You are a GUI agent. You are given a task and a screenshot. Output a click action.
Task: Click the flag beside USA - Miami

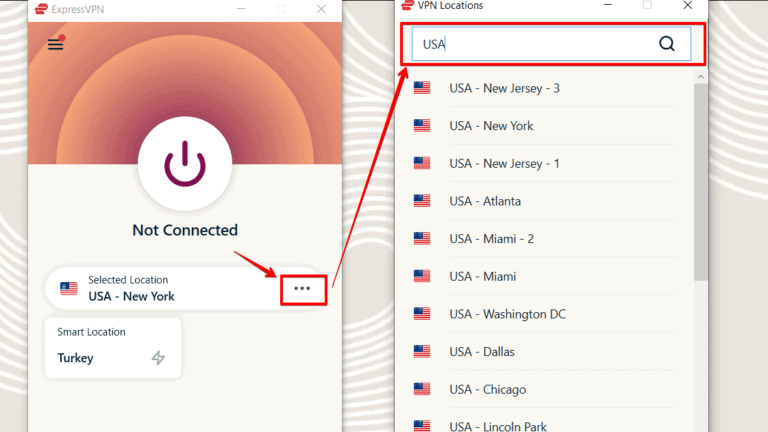pyautogui.click(x=422, y=276)
